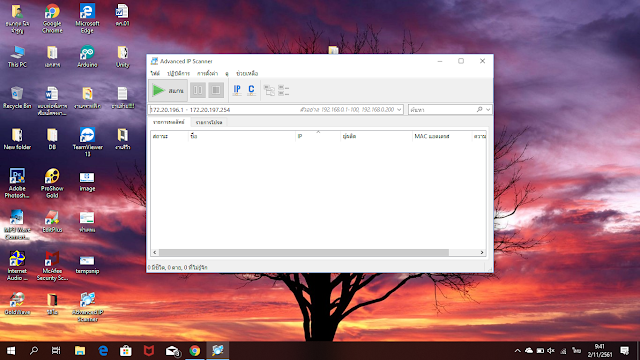This screenshot has width=640, height=360.
Task: Open the Mail app from the taskbar
Action: tap(172, 351)
